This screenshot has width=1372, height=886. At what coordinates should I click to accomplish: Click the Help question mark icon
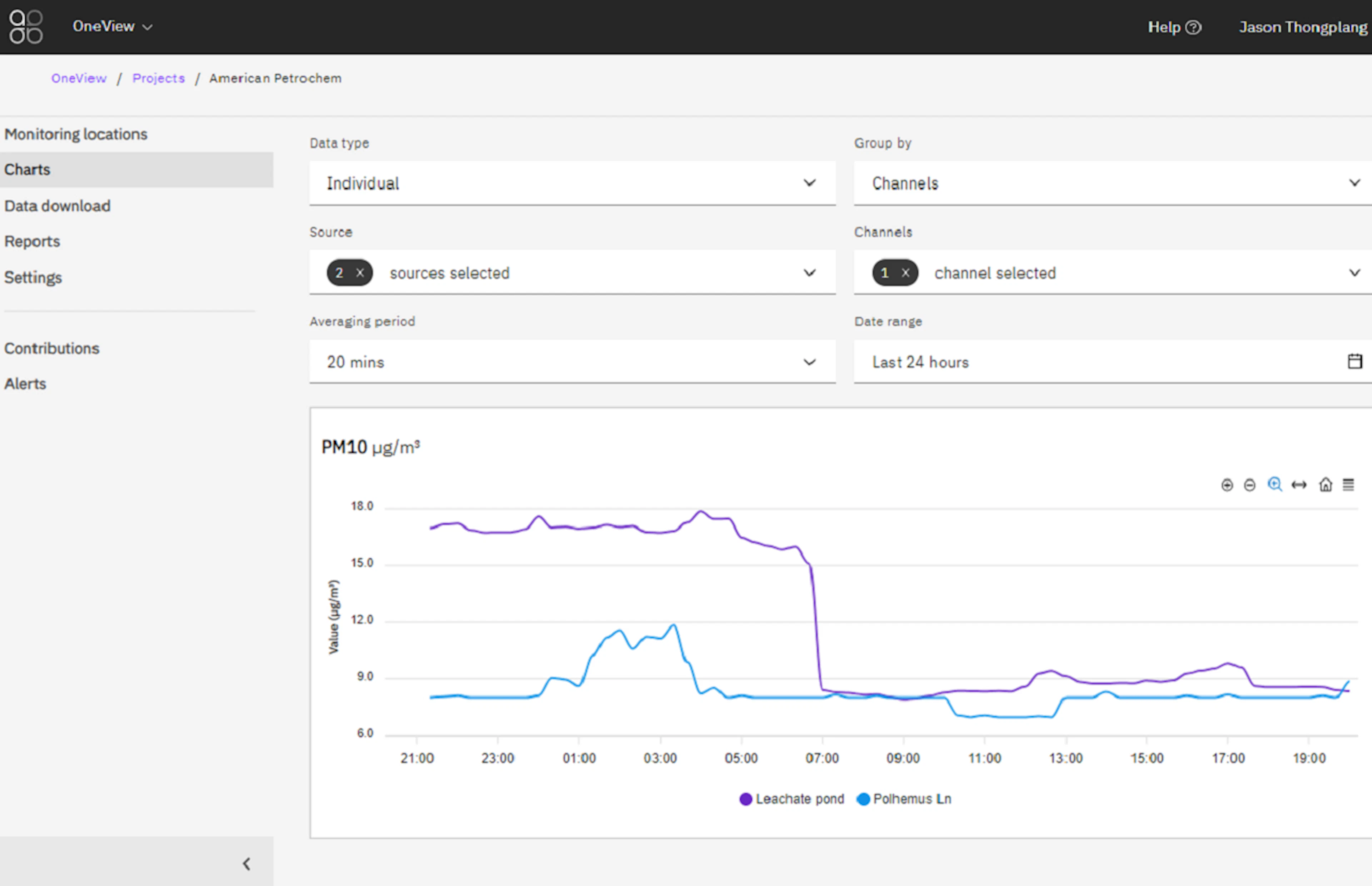pyautogui.click(x=1194, y=27)
